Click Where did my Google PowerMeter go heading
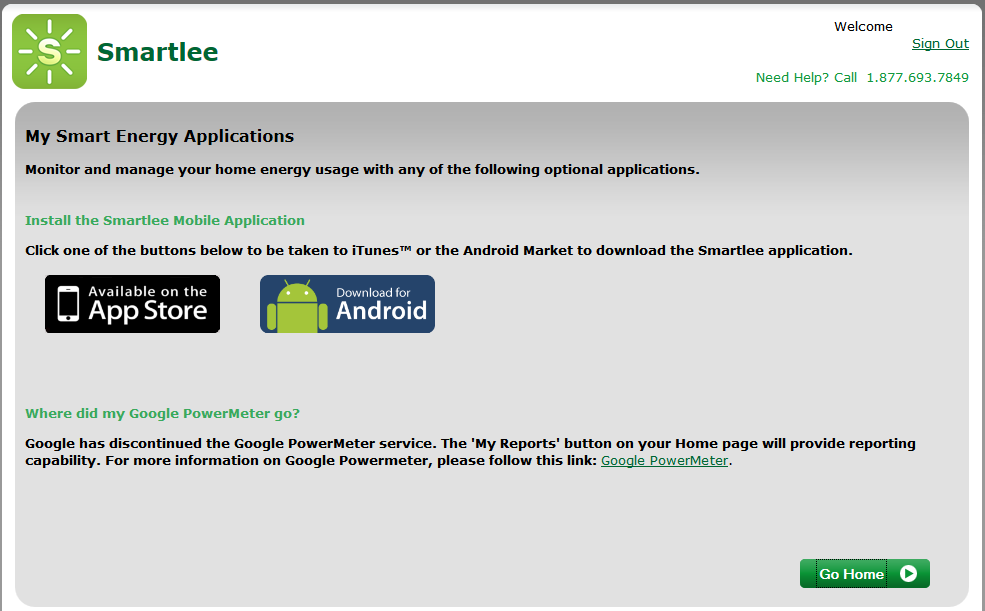The width and height of the screenshot is (985, 611). 162,413
